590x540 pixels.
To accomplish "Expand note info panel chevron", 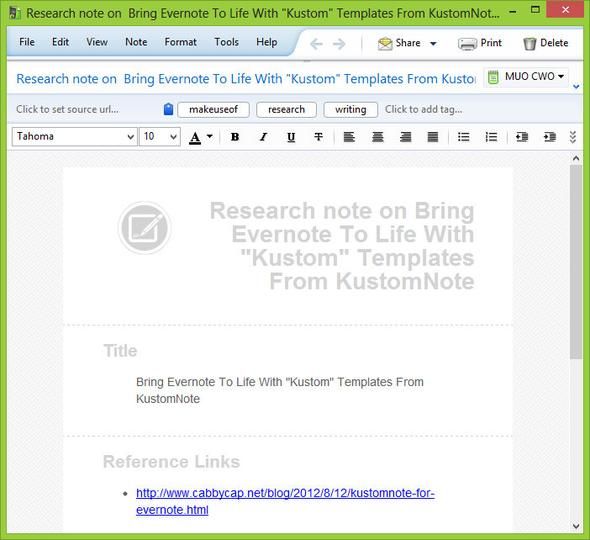I will coord(576,87).
